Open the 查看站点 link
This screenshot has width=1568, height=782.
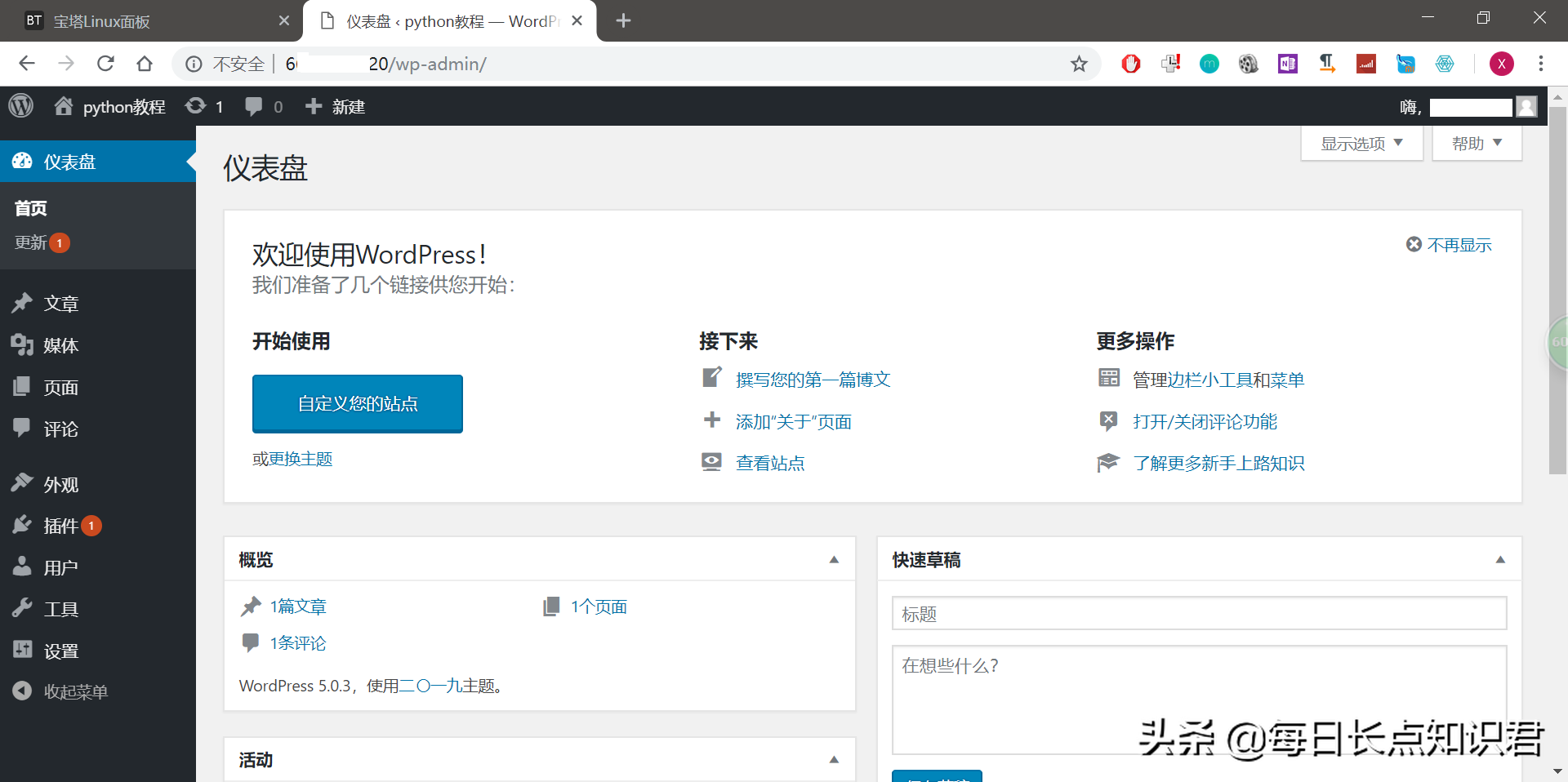tap(770, 464)
